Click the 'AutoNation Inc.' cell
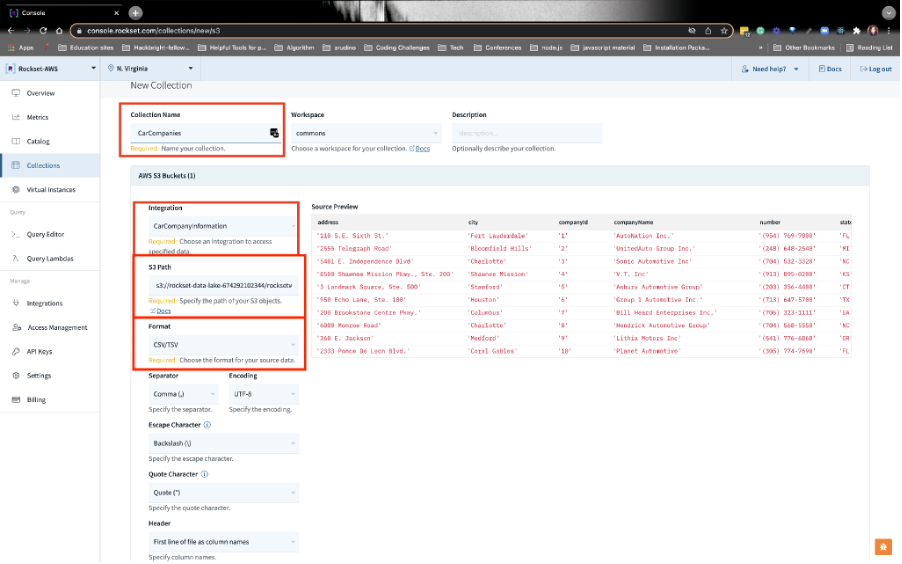Image resolution: width=902 pixels, height=564 pixels. click(644, 236)
